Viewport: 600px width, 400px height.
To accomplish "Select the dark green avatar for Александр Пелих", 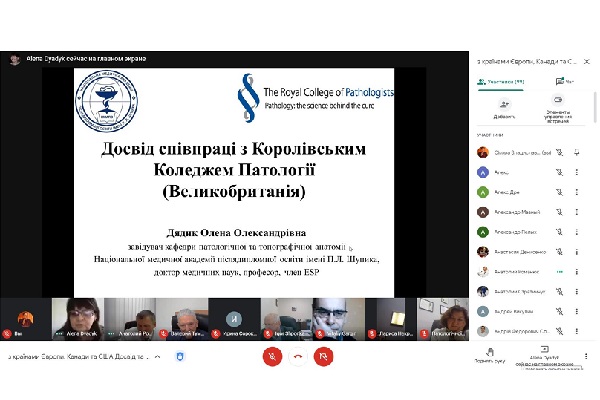I will [x=483, y=232].
